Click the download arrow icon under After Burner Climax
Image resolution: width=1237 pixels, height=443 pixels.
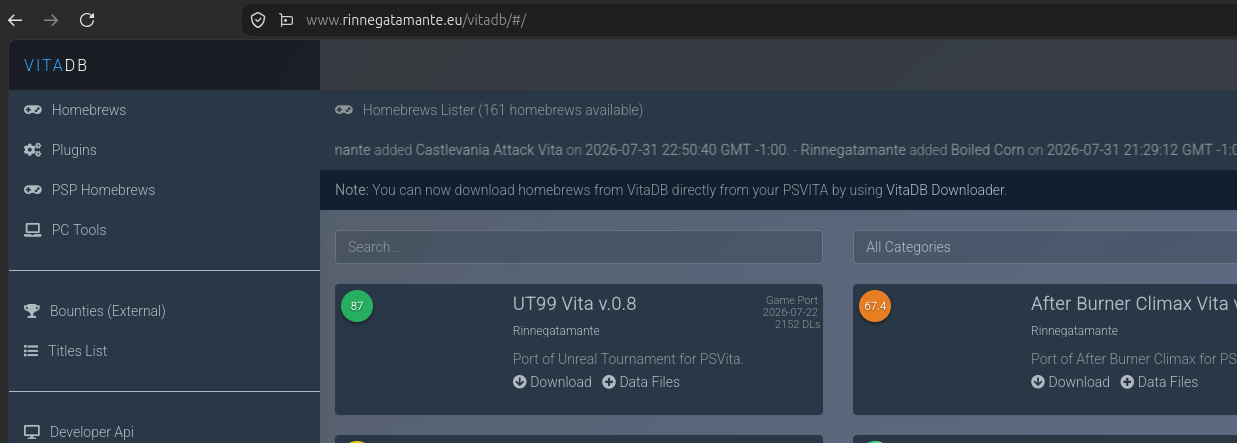1038,382
